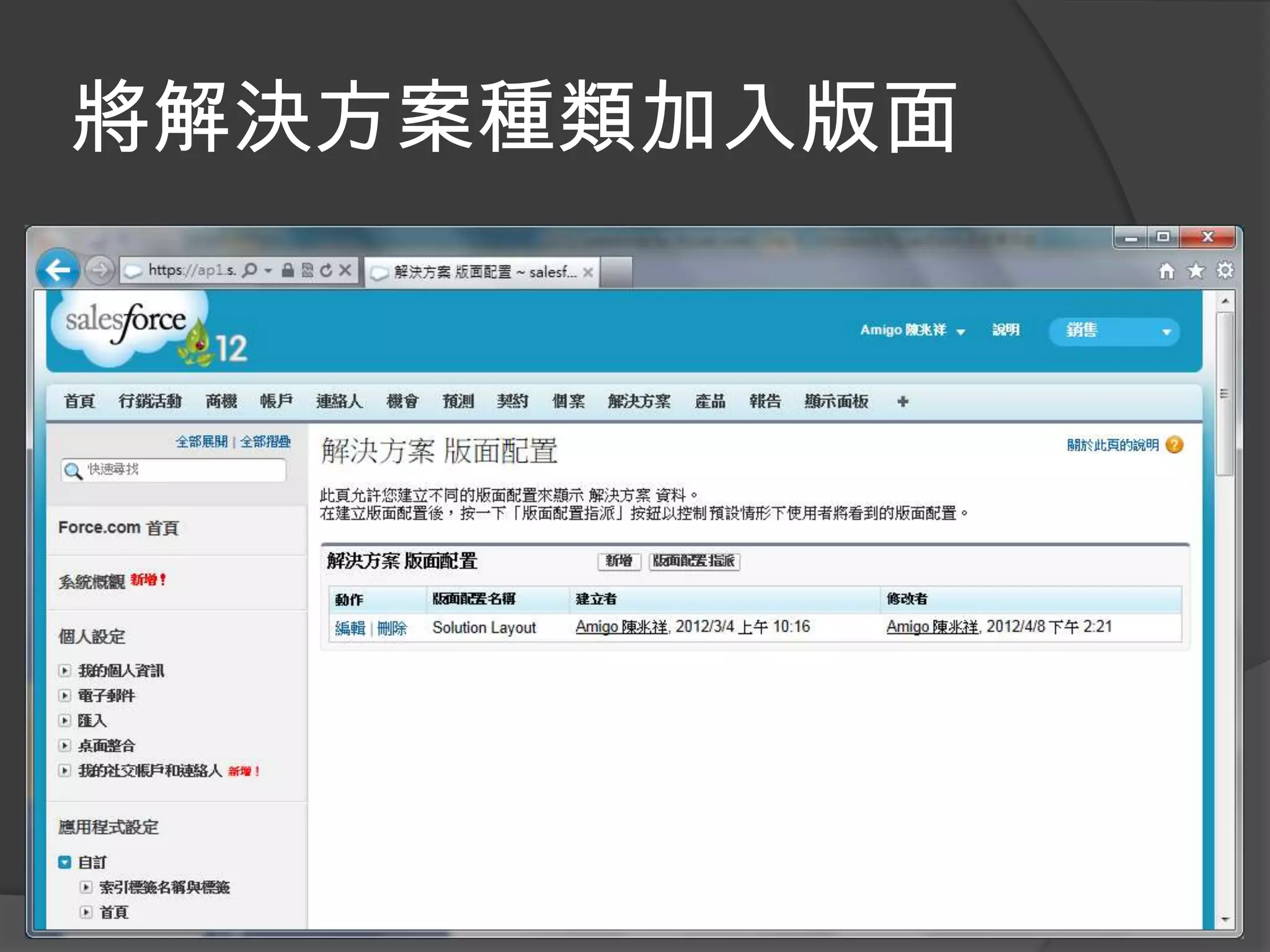Open browser tools gear icon
The image size is (1270, 952).
pos(1225,271)
